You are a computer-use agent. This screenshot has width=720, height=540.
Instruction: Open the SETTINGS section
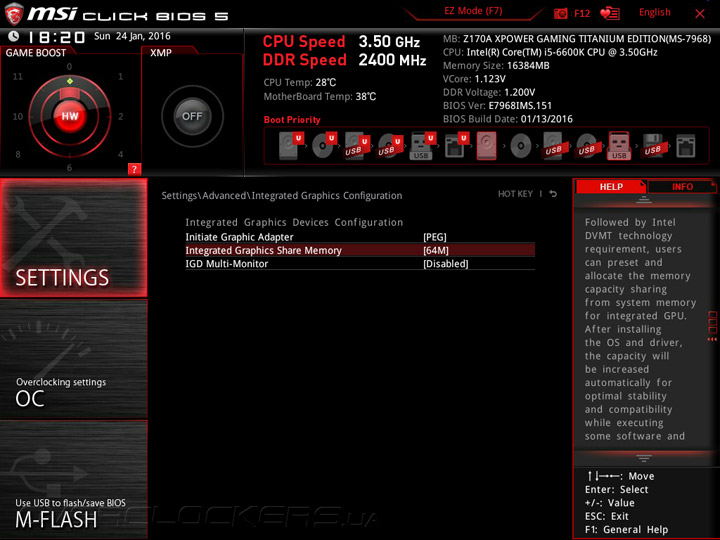pos(74,238)
